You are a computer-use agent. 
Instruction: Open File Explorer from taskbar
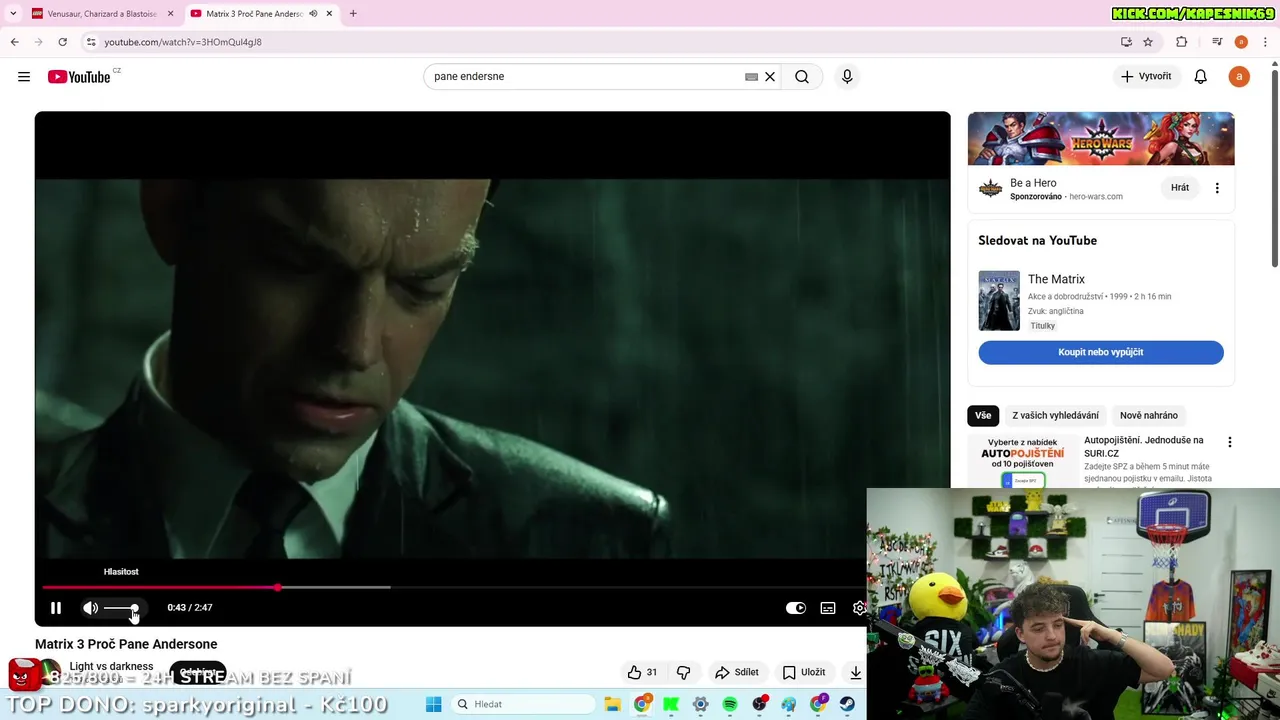(612, 704)
